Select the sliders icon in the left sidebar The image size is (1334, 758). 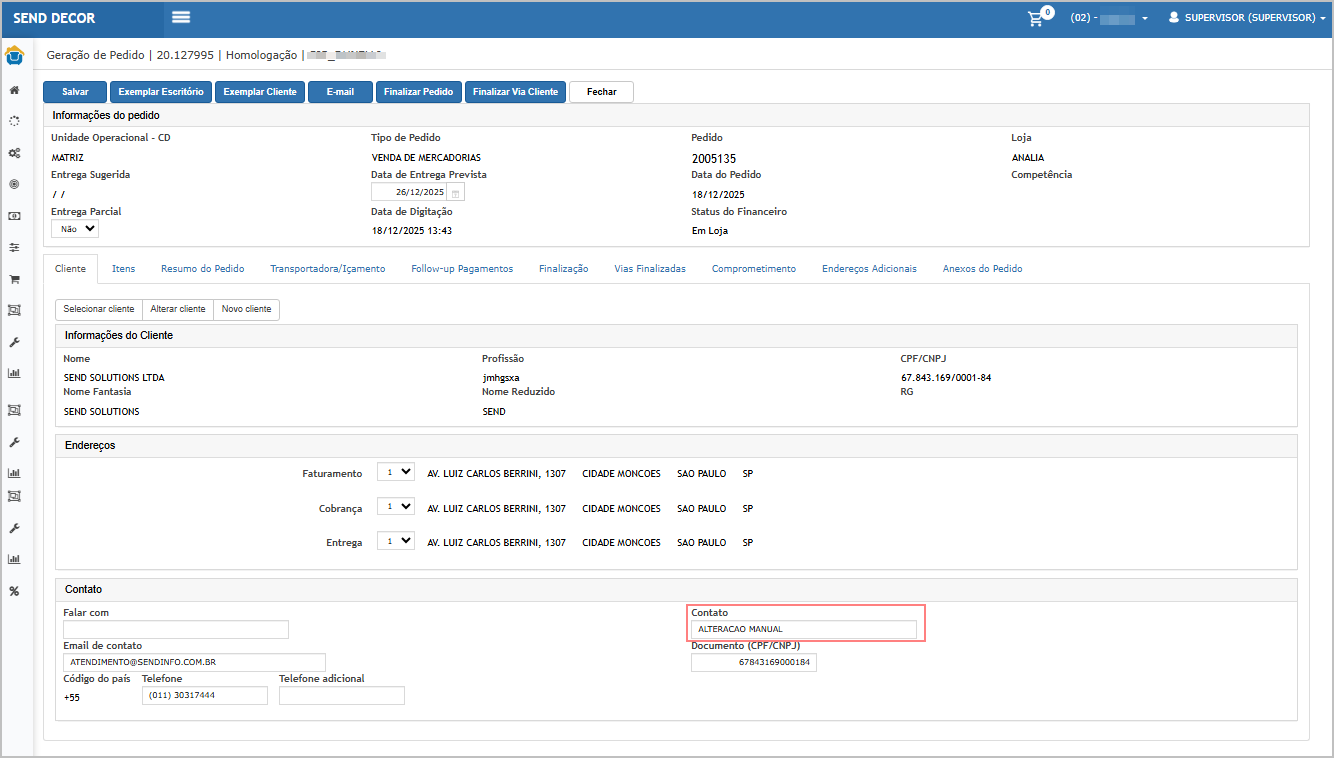(x=14, y=247)
